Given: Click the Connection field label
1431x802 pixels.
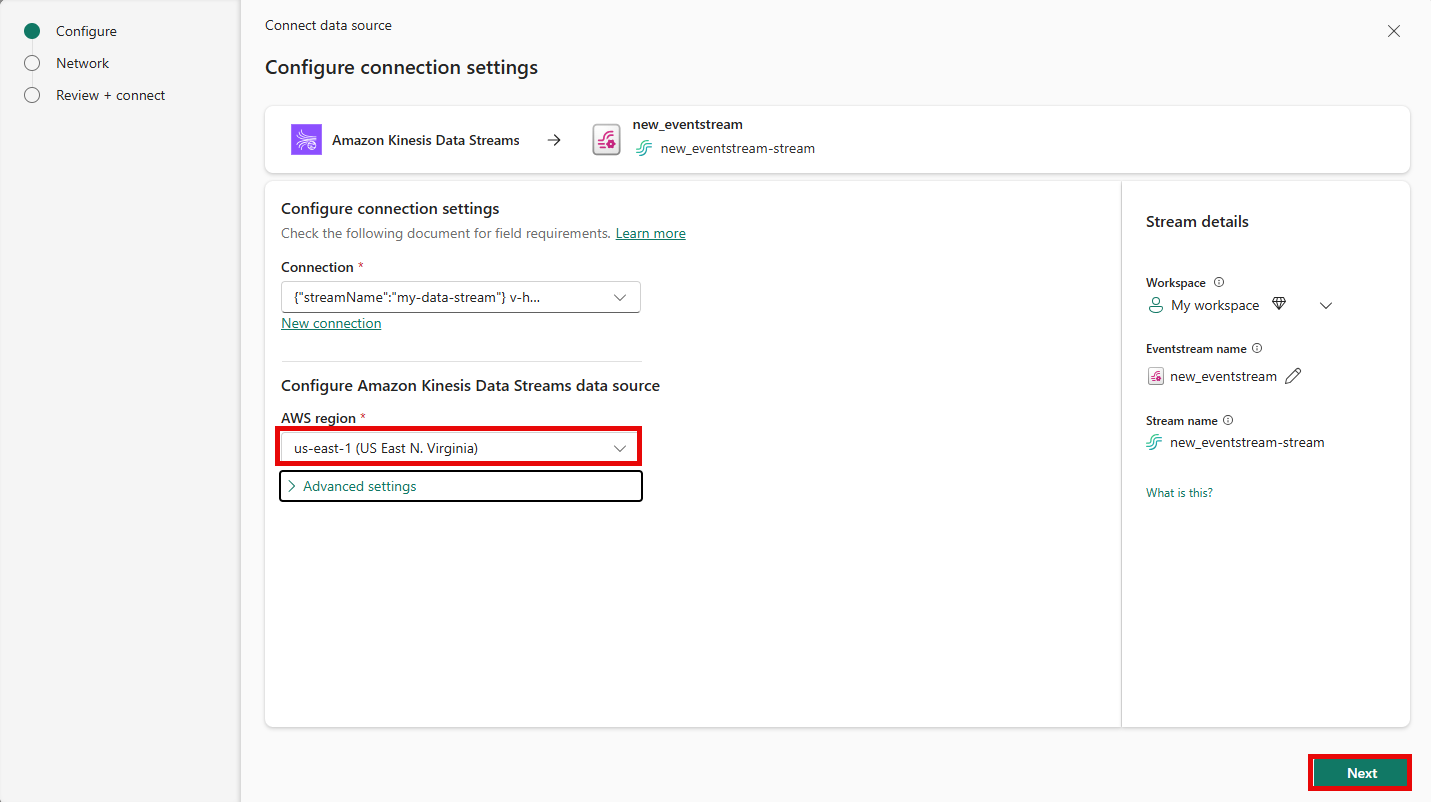Looking at the screenshot, I should 317,267.
